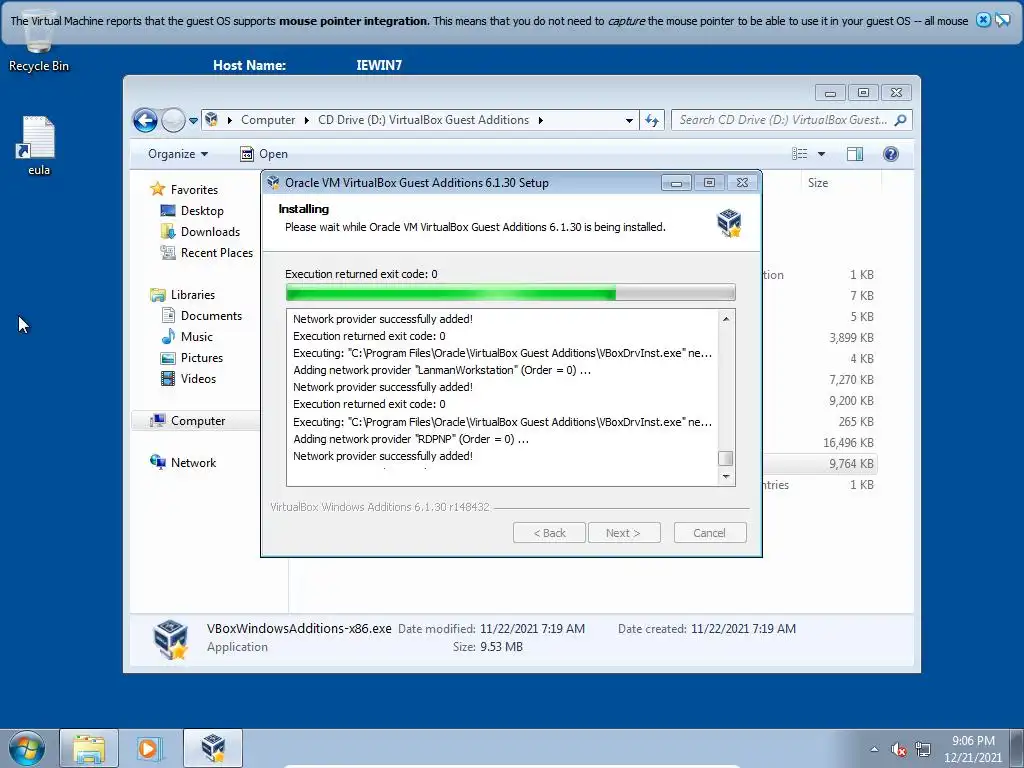Screen dimensions: 1024x768
Task: Click the Next button in Setup
Action: pos(624,533)
